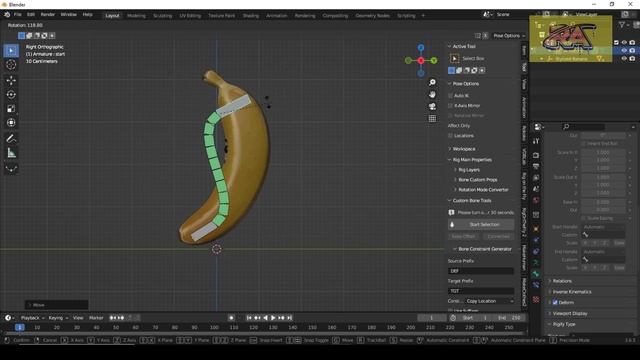Image resolution: width=640 pixels, height=360 pixels.
Task: Toggle Affect Only Locations checkbox
Action: click(x=451, y=136)
